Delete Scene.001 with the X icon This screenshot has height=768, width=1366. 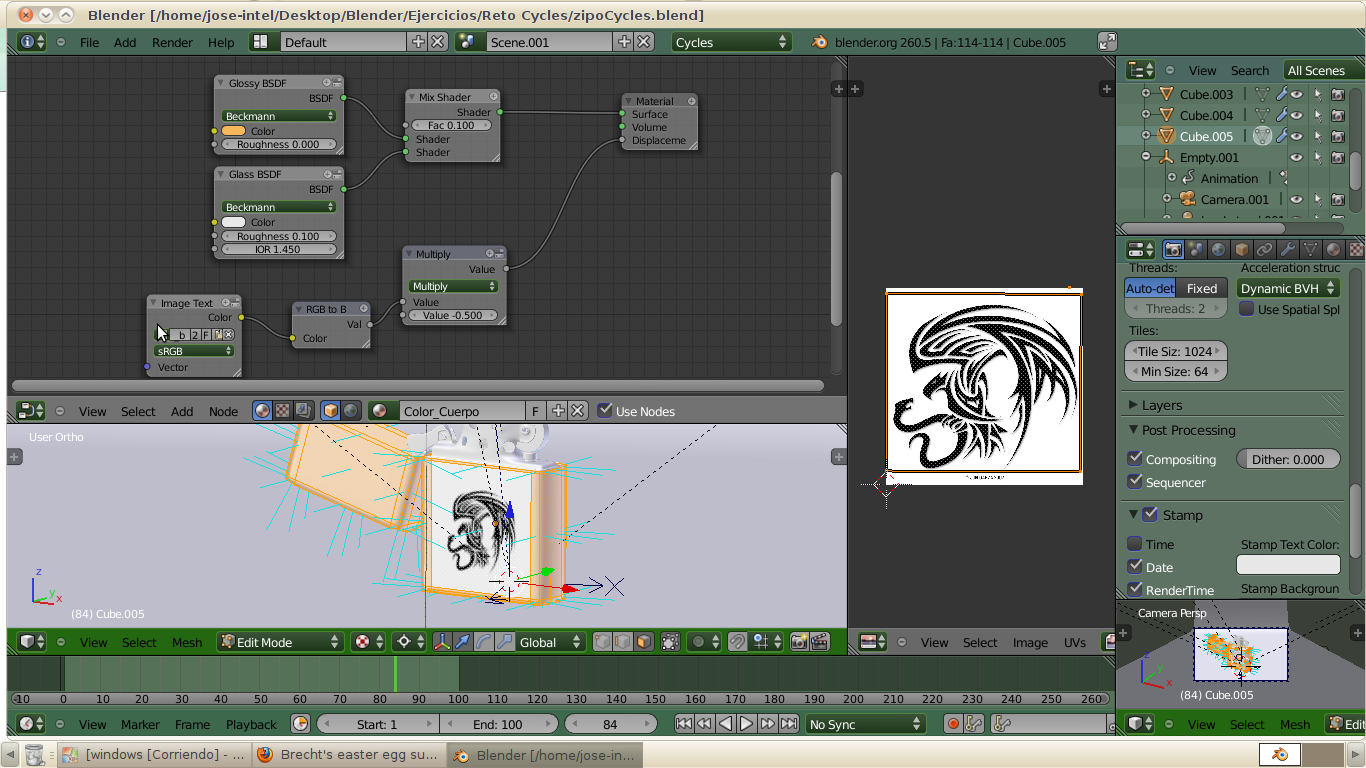coord(644,42)
